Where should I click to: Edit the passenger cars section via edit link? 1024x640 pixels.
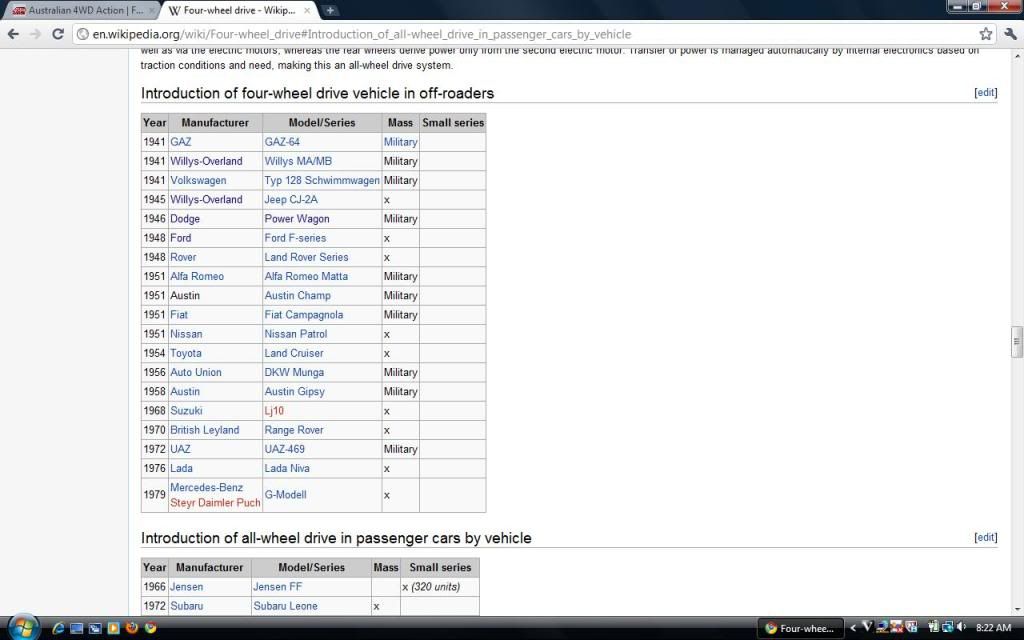pos(985,537)
